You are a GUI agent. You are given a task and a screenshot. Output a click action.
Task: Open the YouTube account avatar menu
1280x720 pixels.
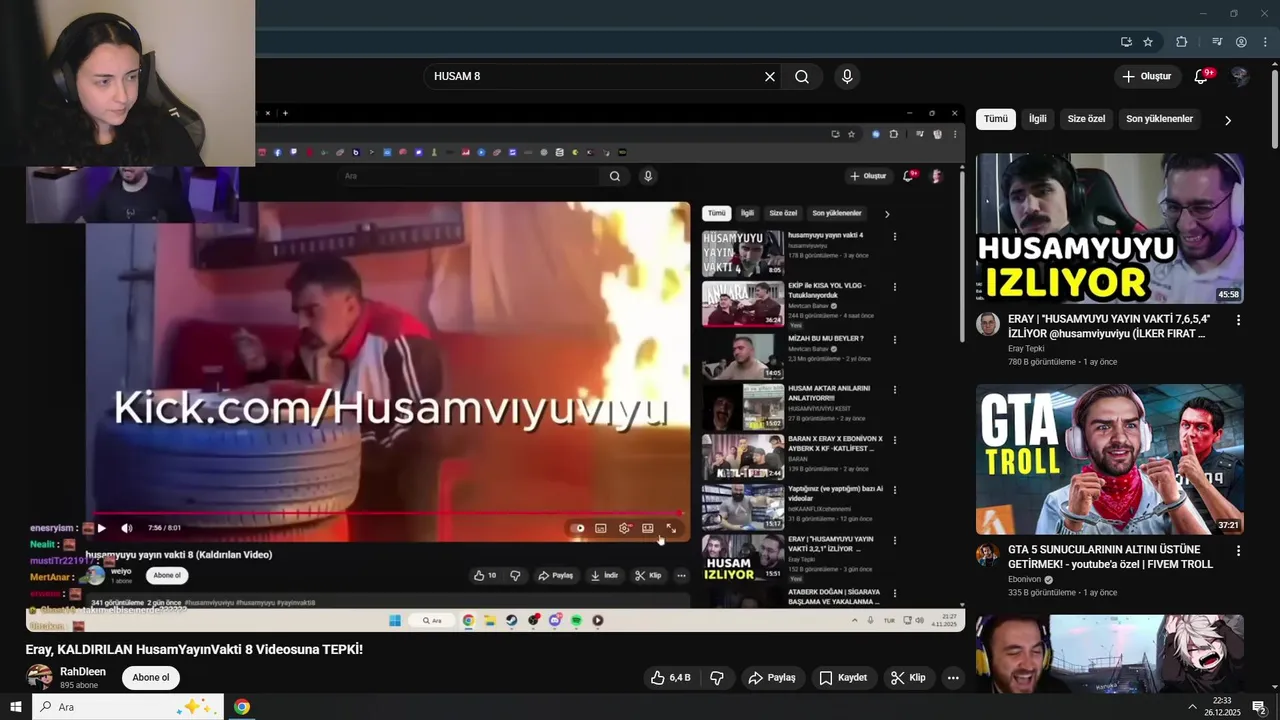1240,77
